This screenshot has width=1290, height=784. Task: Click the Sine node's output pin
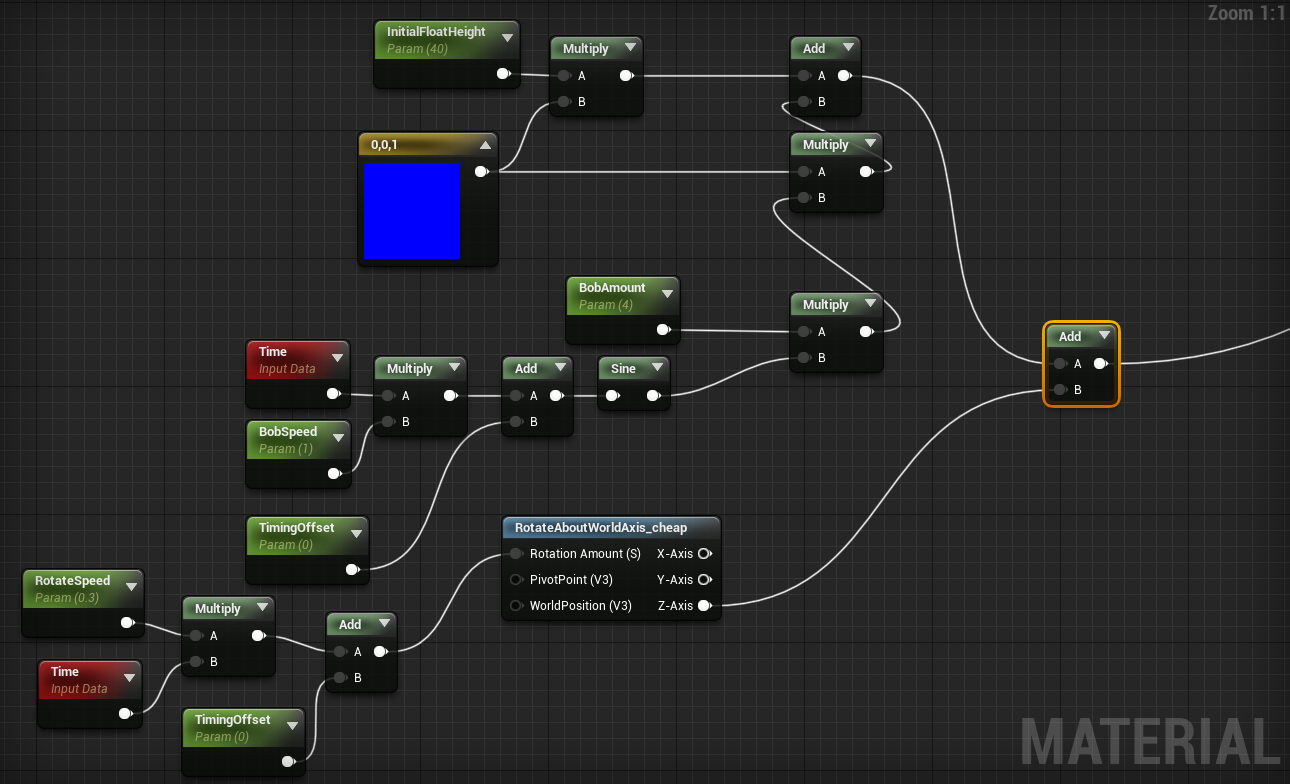655,395
